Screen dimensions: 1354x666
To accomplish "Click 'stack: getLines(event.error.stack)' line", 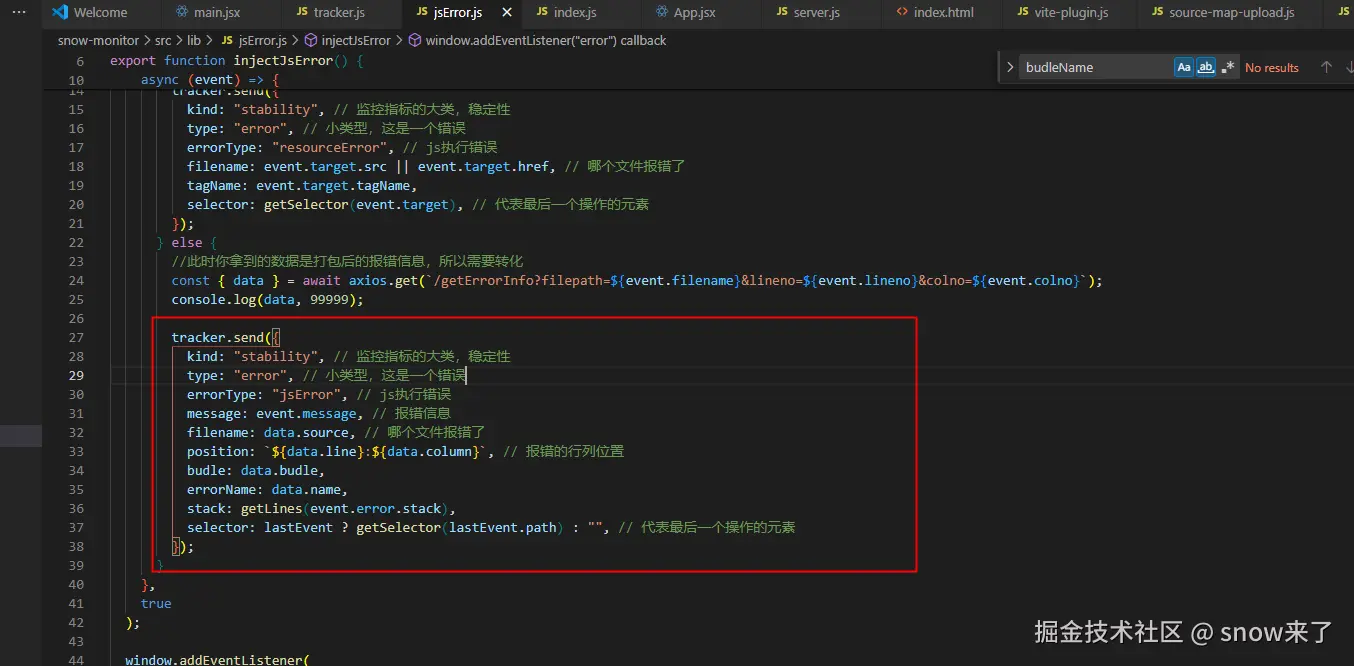I will click(x=322, y=508).
